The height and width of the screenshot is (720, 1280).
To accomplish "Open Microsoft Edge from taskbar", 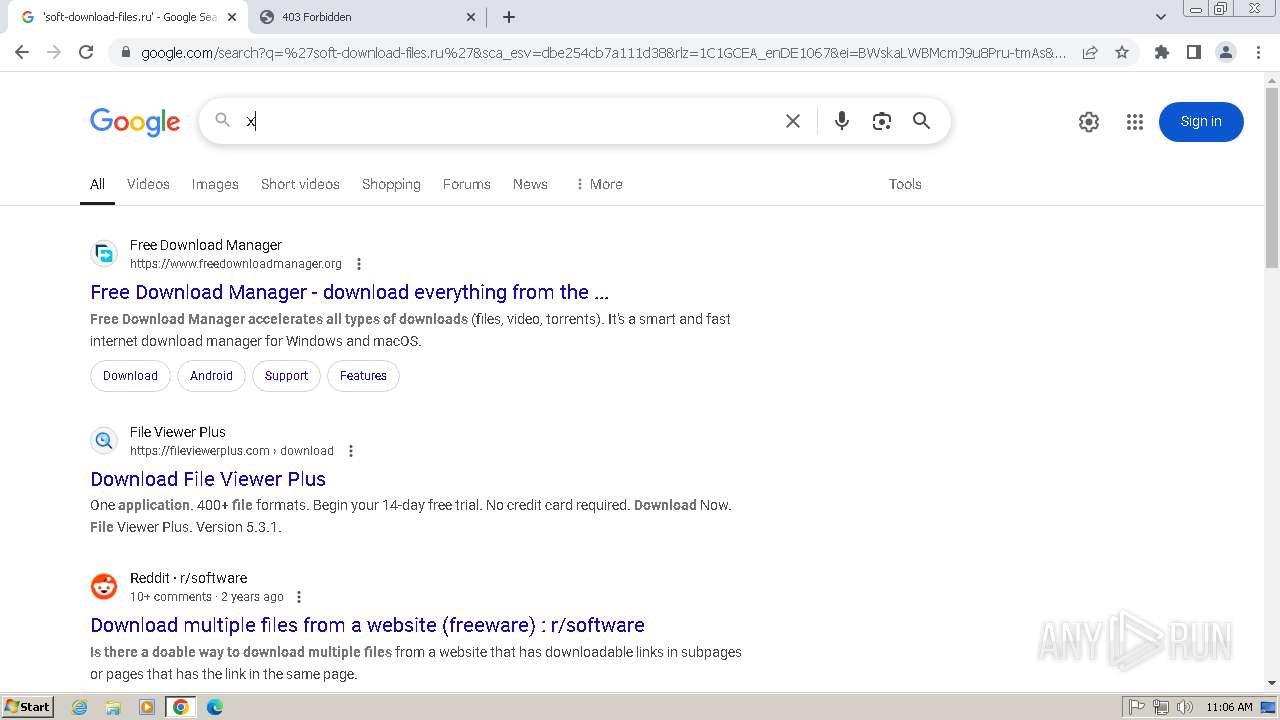I will coord(215,707).
